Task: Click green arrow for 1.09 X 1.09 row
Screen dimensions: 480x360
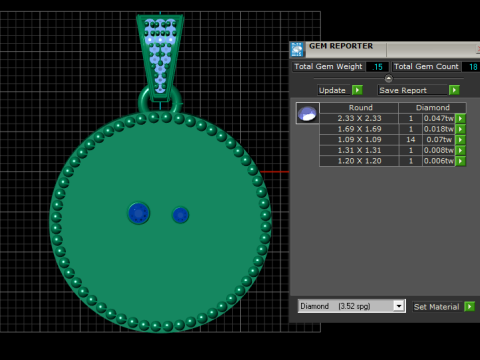Action: (460, 140)
